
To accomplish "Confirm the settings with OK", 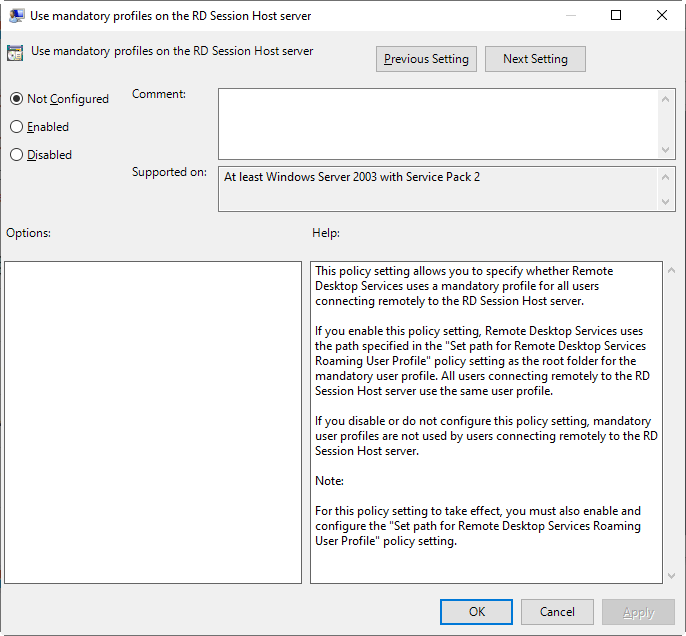I will (477, 612).
